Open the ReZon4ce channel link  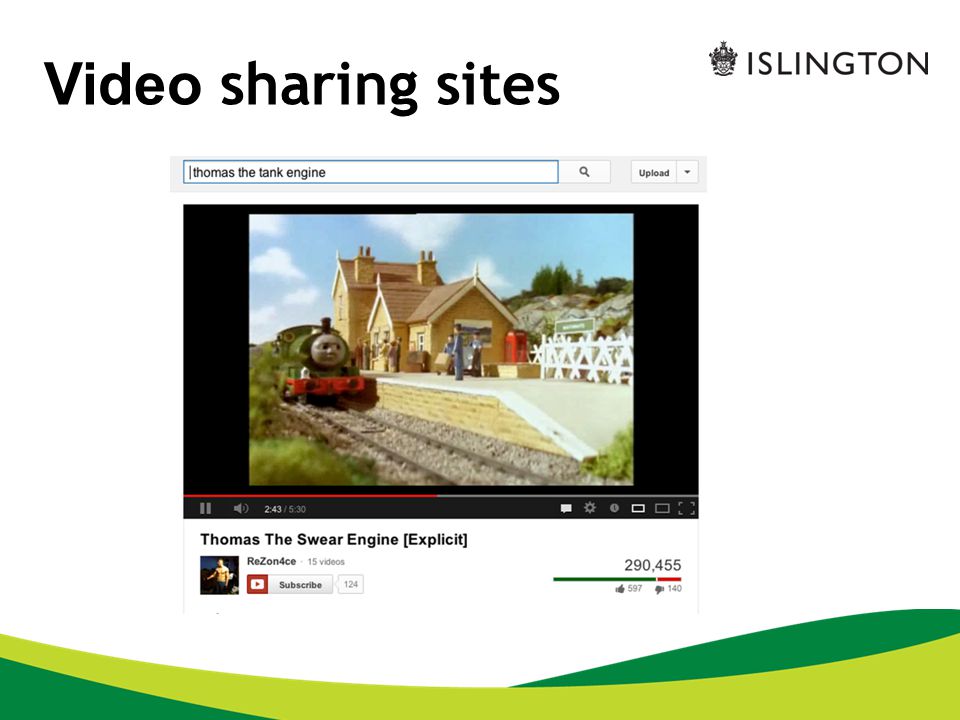pos(271,561)
